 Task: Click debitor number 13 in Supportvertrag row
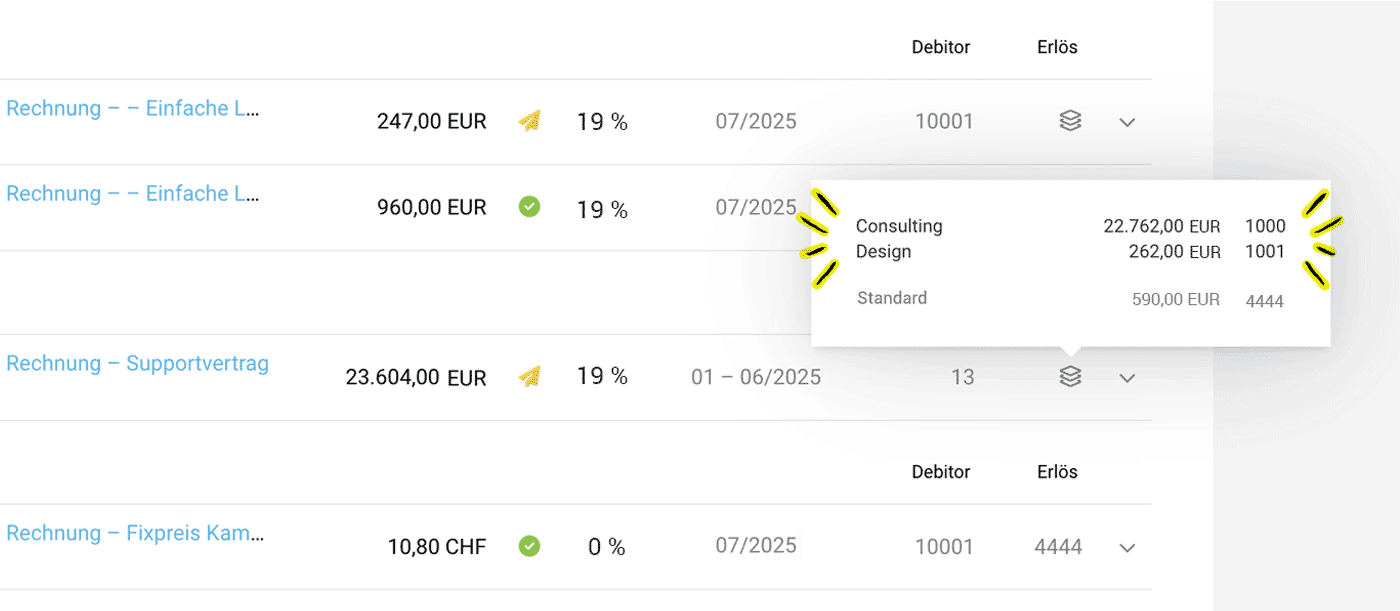[x=962, y=377]
